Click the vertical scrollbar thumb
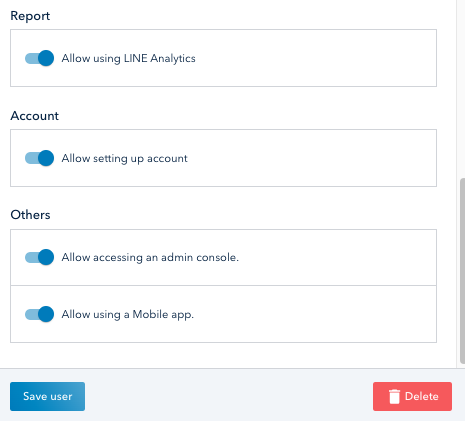The height and width of the screenshot is (421, 465). [462, 271]
